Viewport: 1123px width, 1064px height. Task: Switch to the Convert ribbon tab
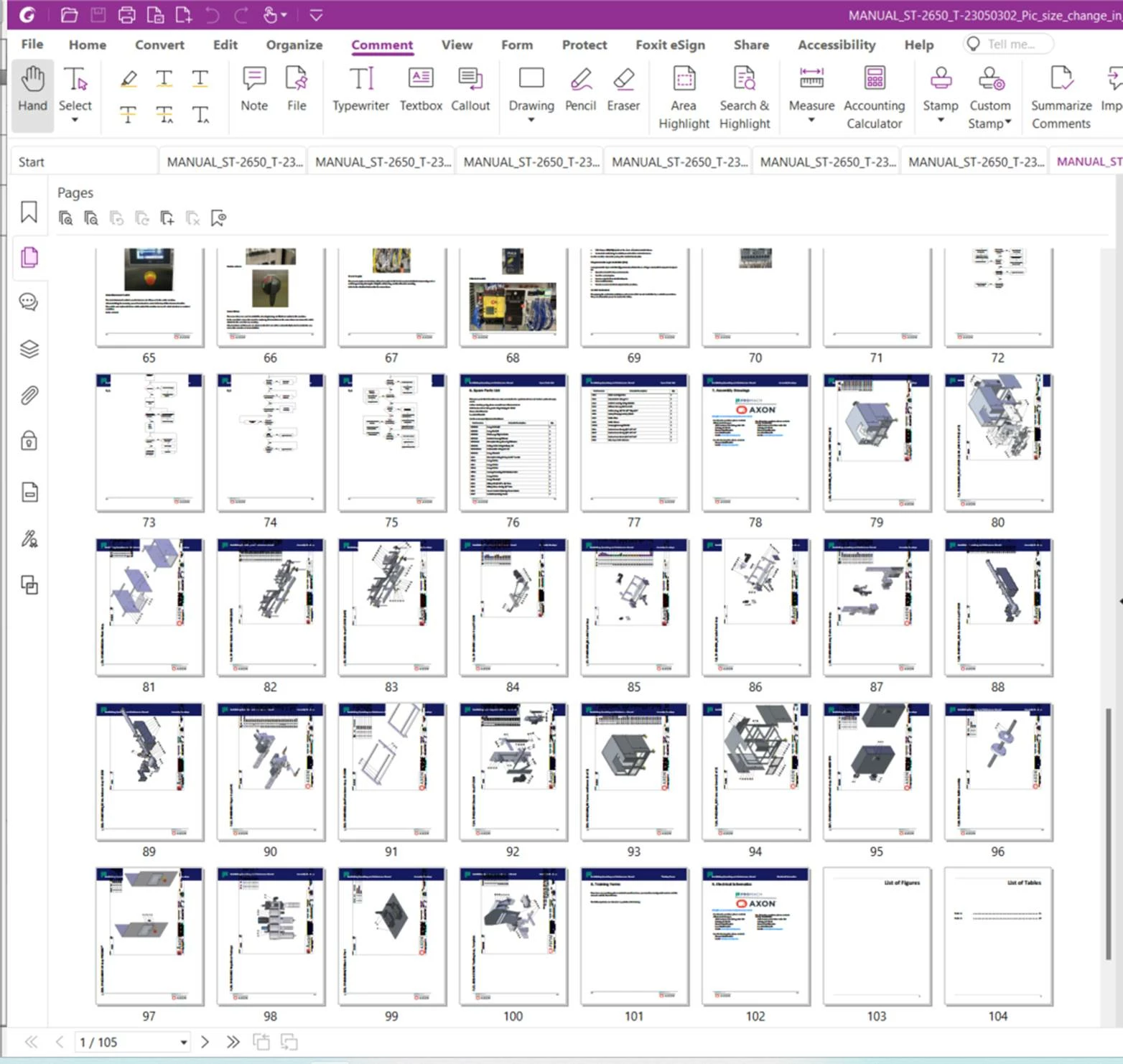(159, 45)
